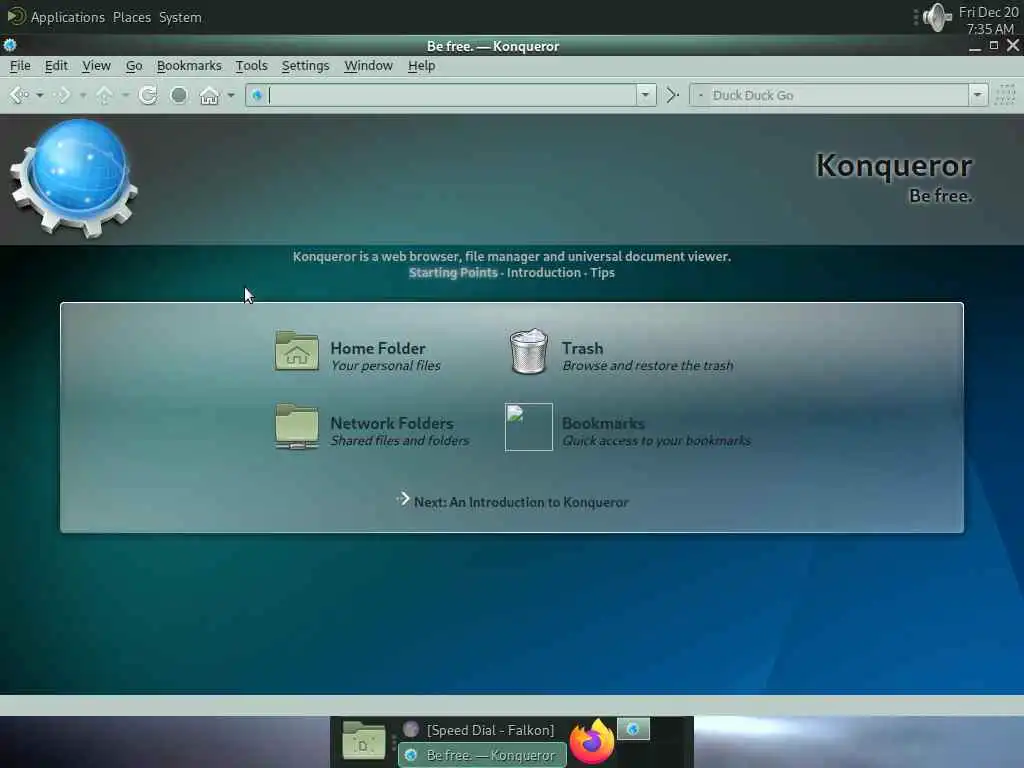
Task: Click the Forward navigation arrow
Action: pos(63,95)
